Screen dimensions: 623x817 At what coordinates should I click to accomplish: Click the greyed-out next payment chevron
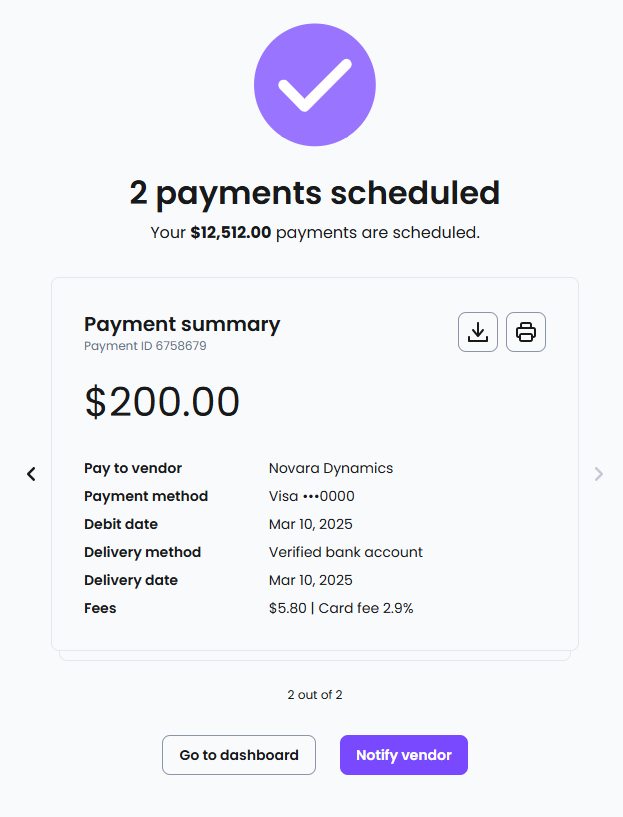(599, 474)
